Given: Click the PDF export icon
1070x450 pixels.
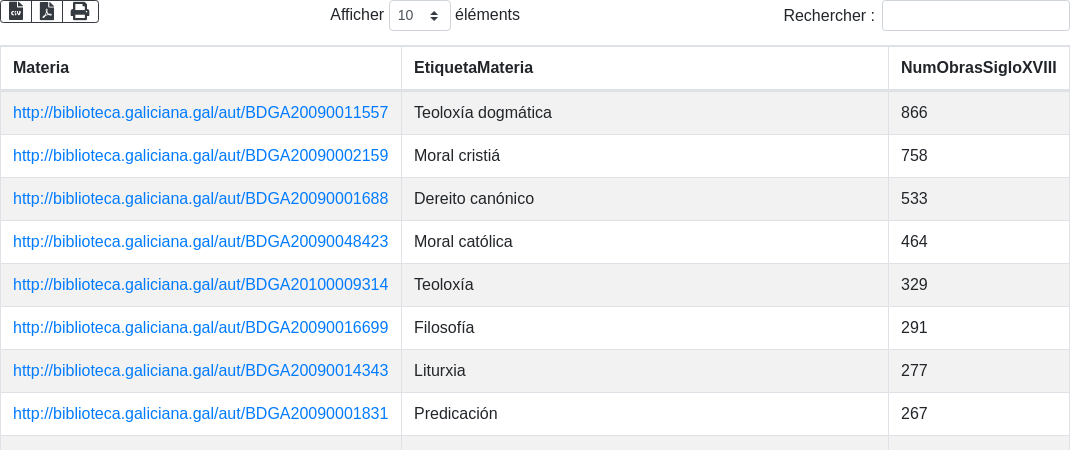Looking at the screenshot, I should coord(47,11).
